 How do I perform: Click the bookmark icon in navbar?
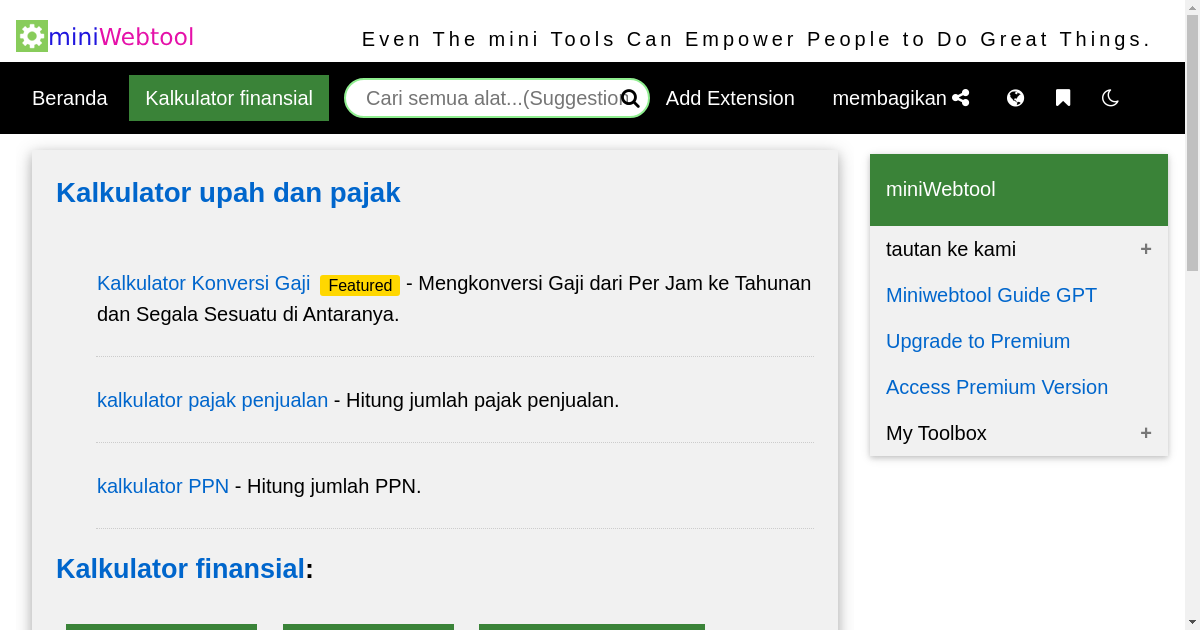1063,98
